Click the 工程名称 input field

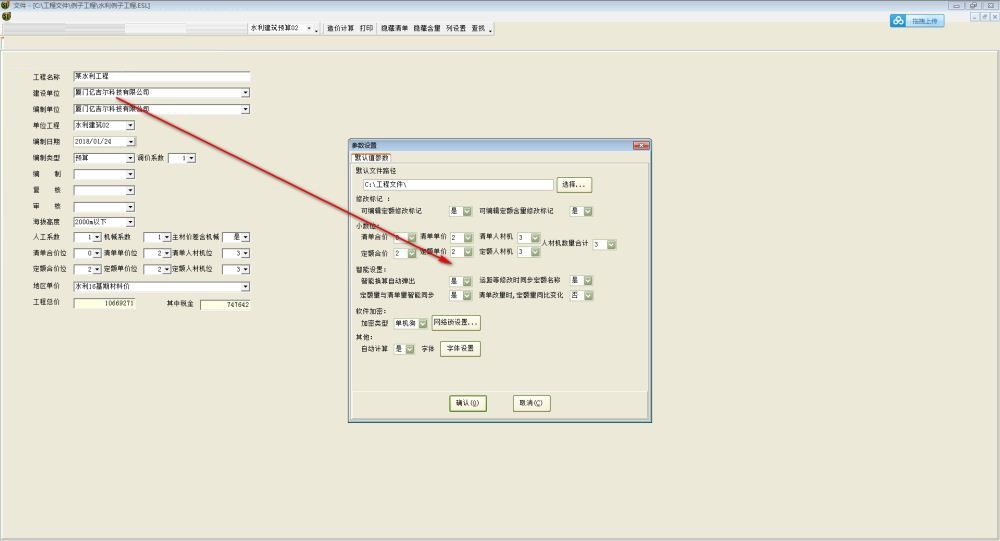click(161, 76)
